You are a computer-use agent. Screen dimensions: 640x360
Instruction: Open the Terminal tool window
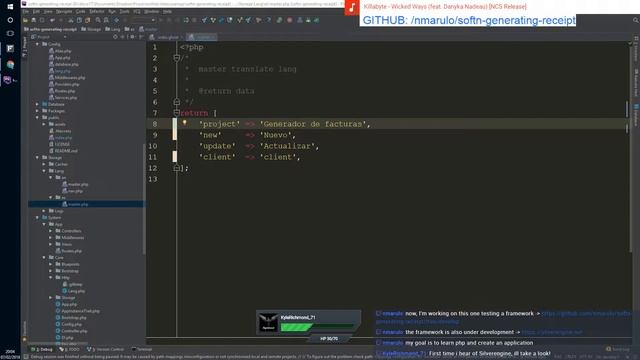(x=142, y=349)
